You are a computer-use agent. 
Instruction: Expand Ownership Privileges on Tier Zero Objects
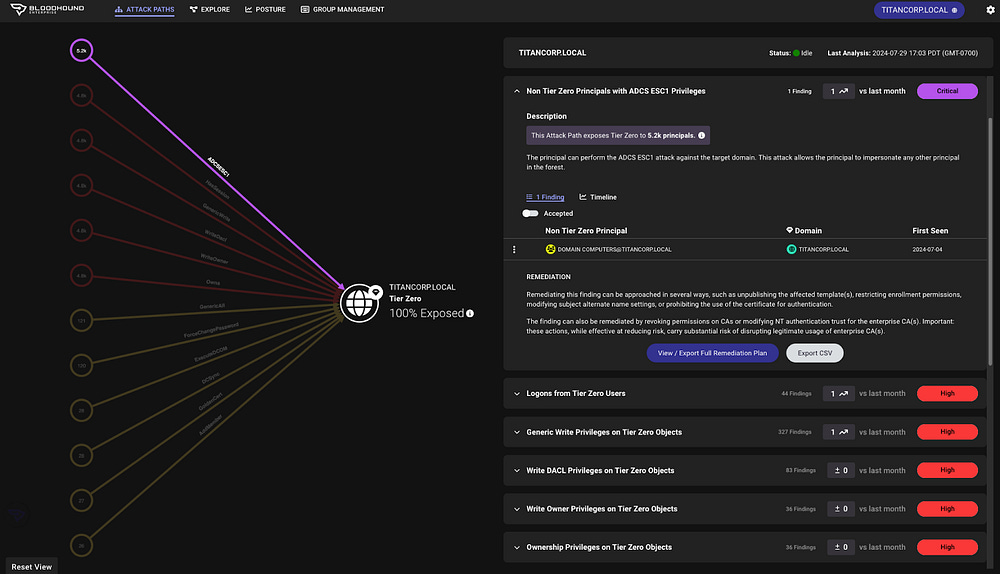pos(517,547)
